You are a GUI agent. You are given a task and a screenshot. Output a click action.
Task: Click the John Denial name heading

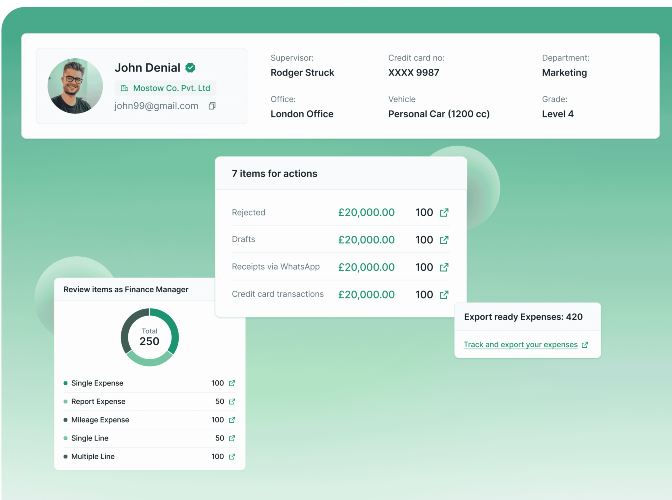coord(147,68)
